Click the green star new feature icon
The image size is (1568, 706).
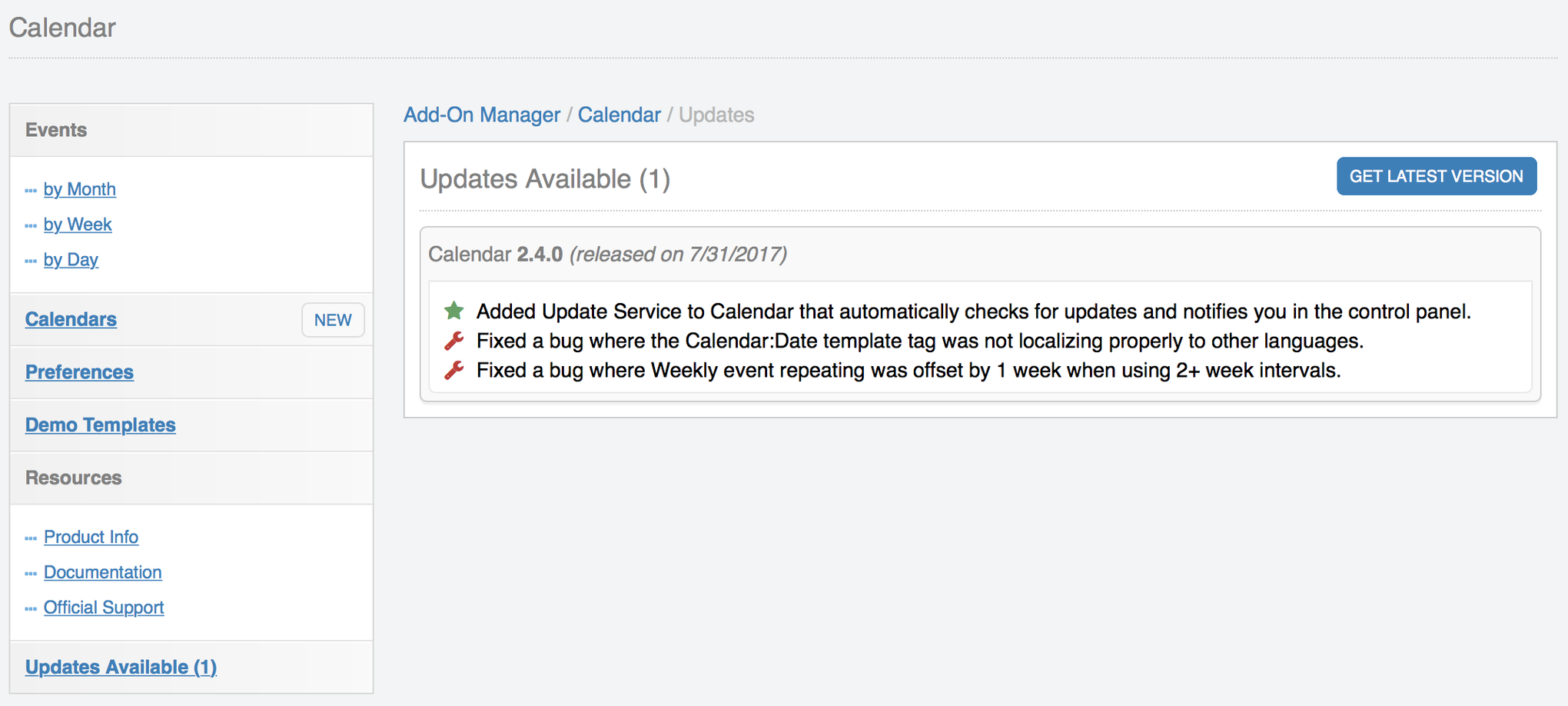(x=453, y=311)
